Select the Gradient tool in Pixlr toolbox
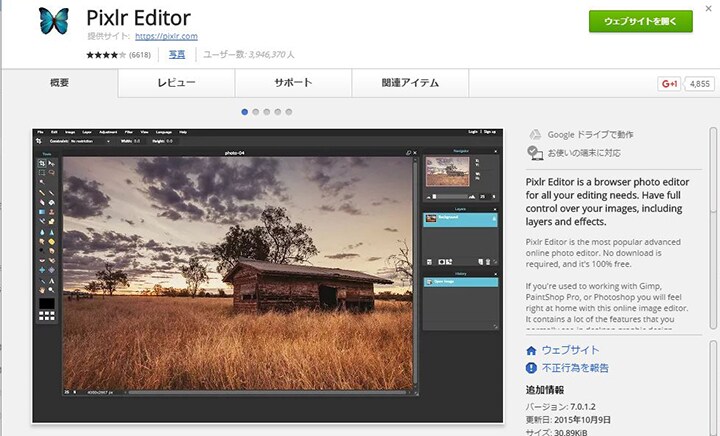Image resolution: width=720 pixels, height=436 pixels. click(42, 212)
